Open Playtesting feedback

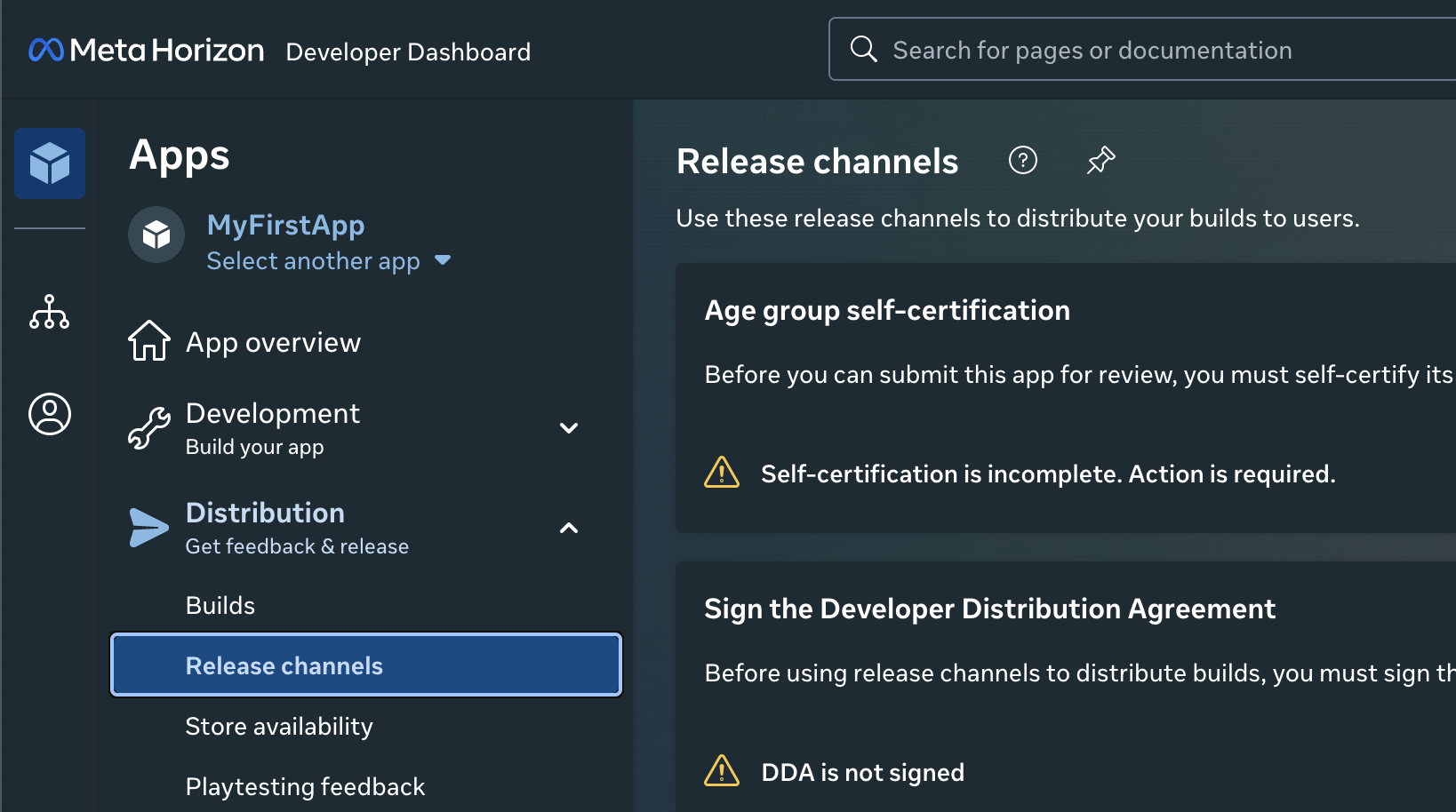305,786
